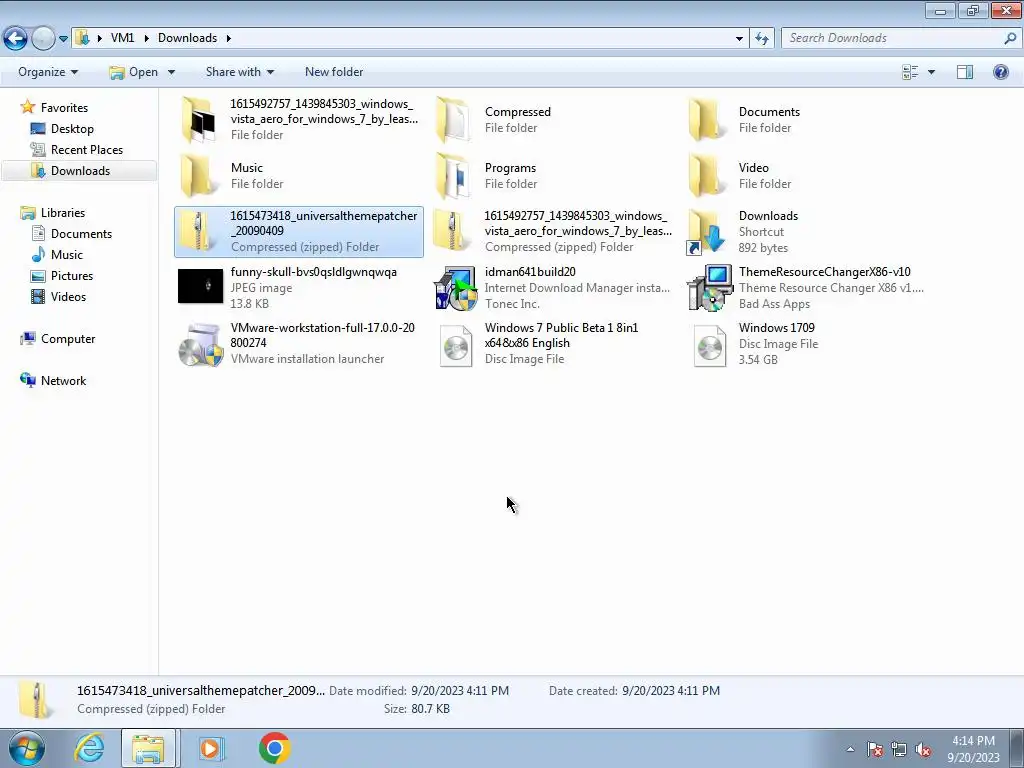Image resolution: width=1024 pixels, height=768 pixels.
Task: Open the Organize menu
Action: 48,72
